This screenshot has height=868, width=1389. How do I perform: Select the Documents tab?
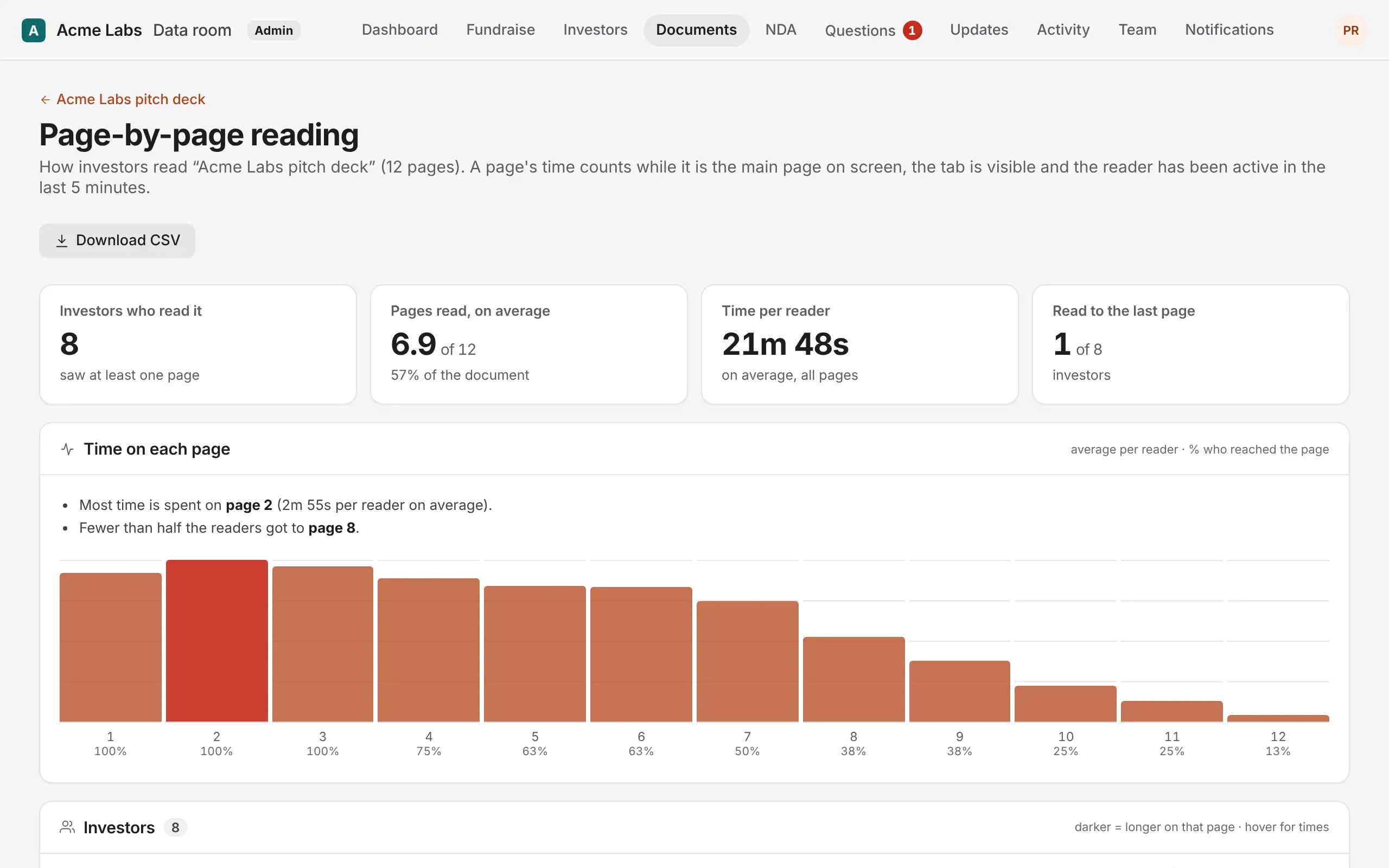pyautogui.click(x=696, y=30)
